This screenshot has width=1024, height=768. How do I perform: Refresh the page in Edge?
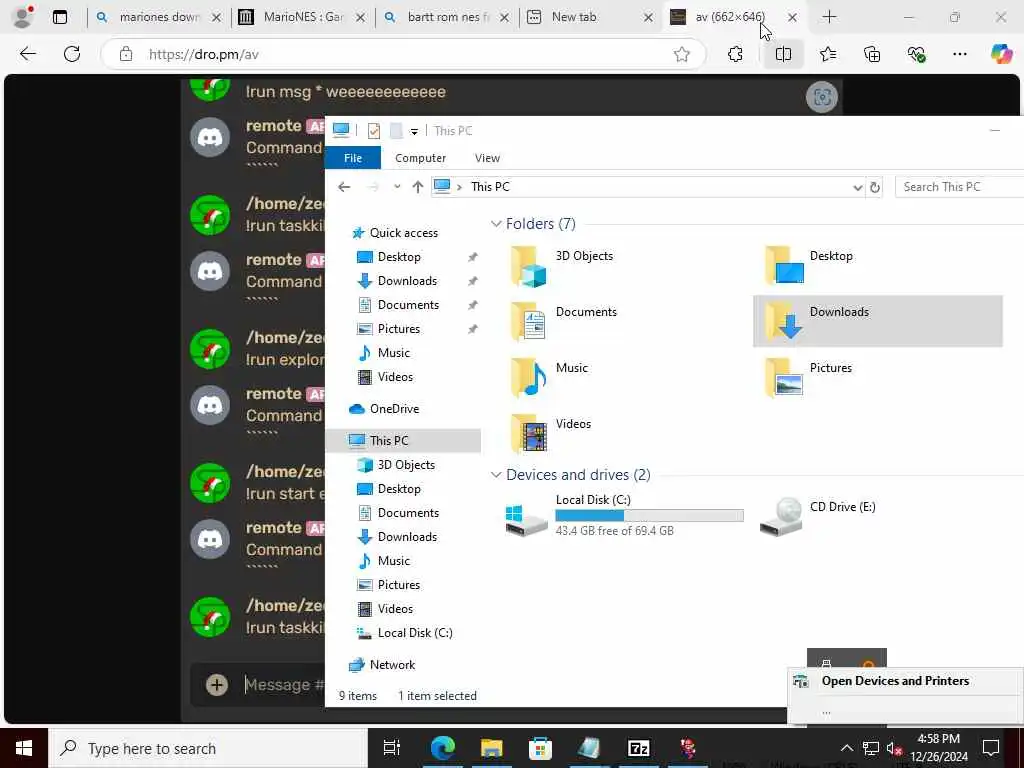pyautogui.click(x=72, y=54)
